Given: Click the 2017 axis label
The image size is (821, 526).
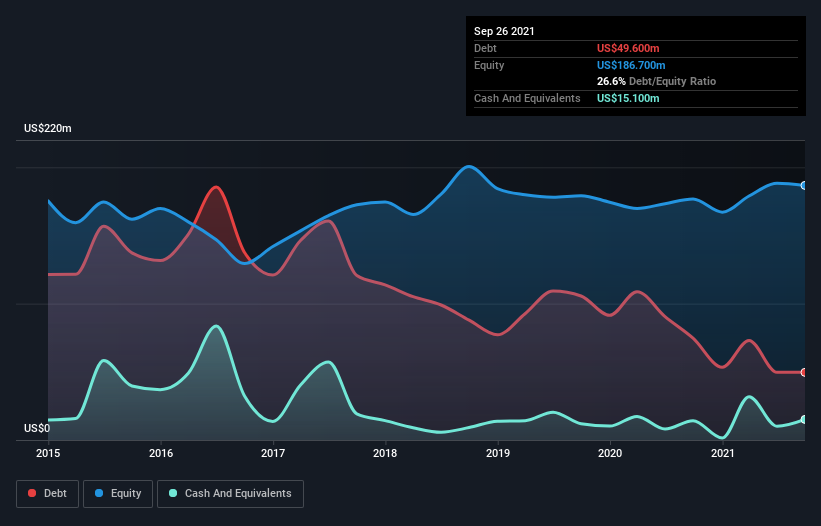Looking at the screenshot, I should tap(273, 453).
